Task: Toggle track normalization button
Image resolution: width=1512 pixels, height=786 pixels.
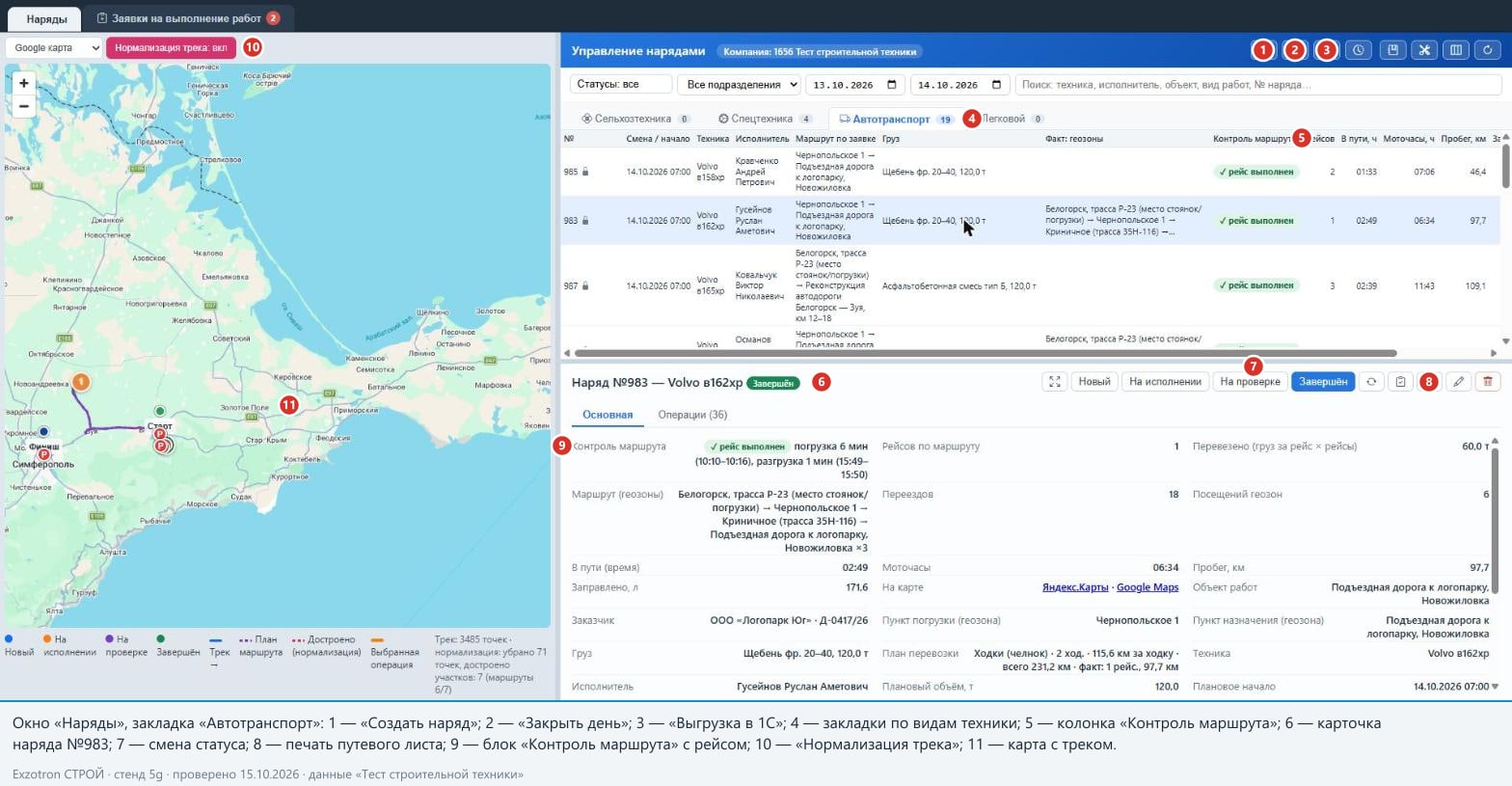Action: point(171,47)
